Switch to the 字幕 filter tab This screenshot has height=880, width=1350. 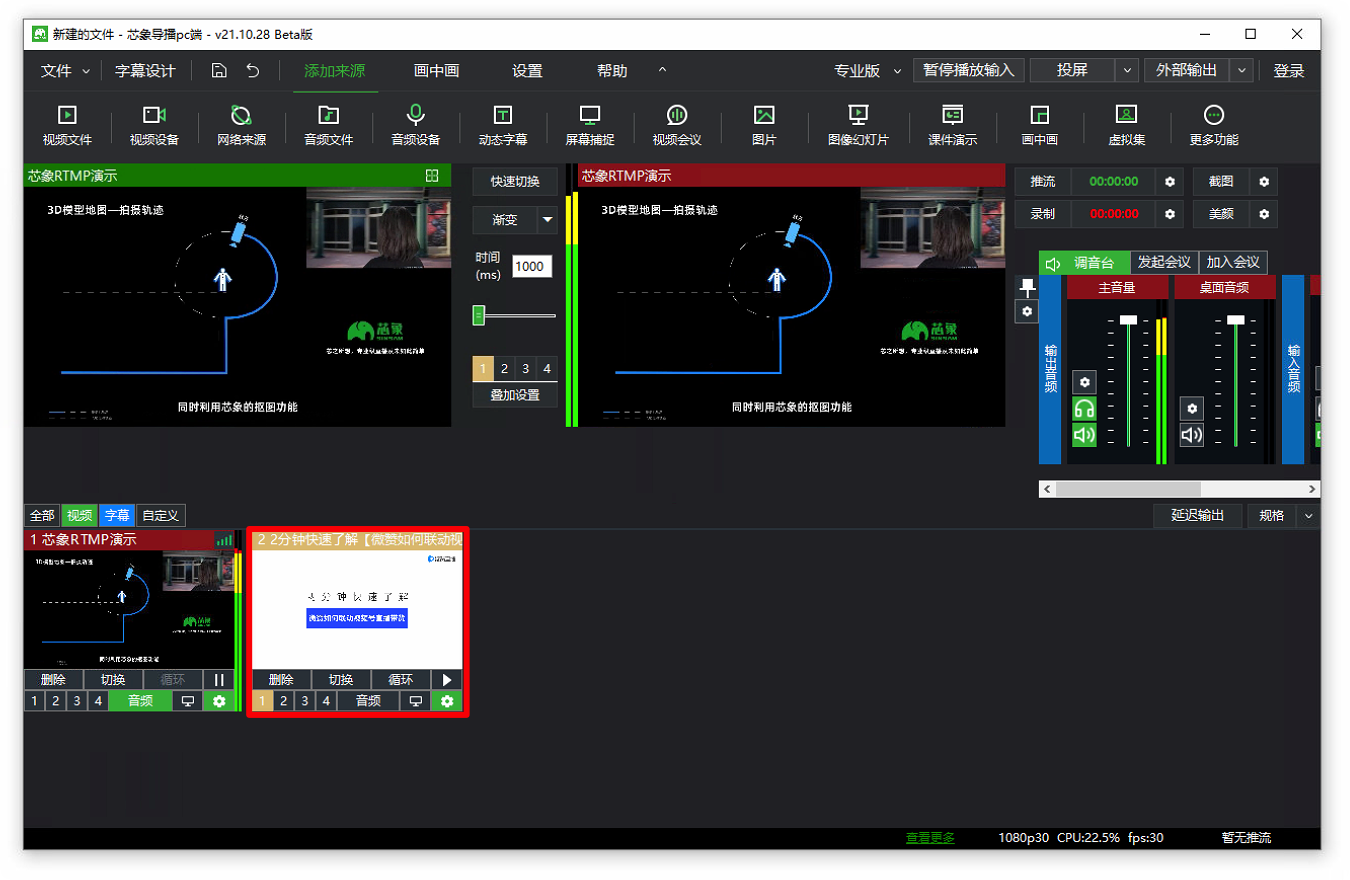pyautogui.click(x=116, y=516)
